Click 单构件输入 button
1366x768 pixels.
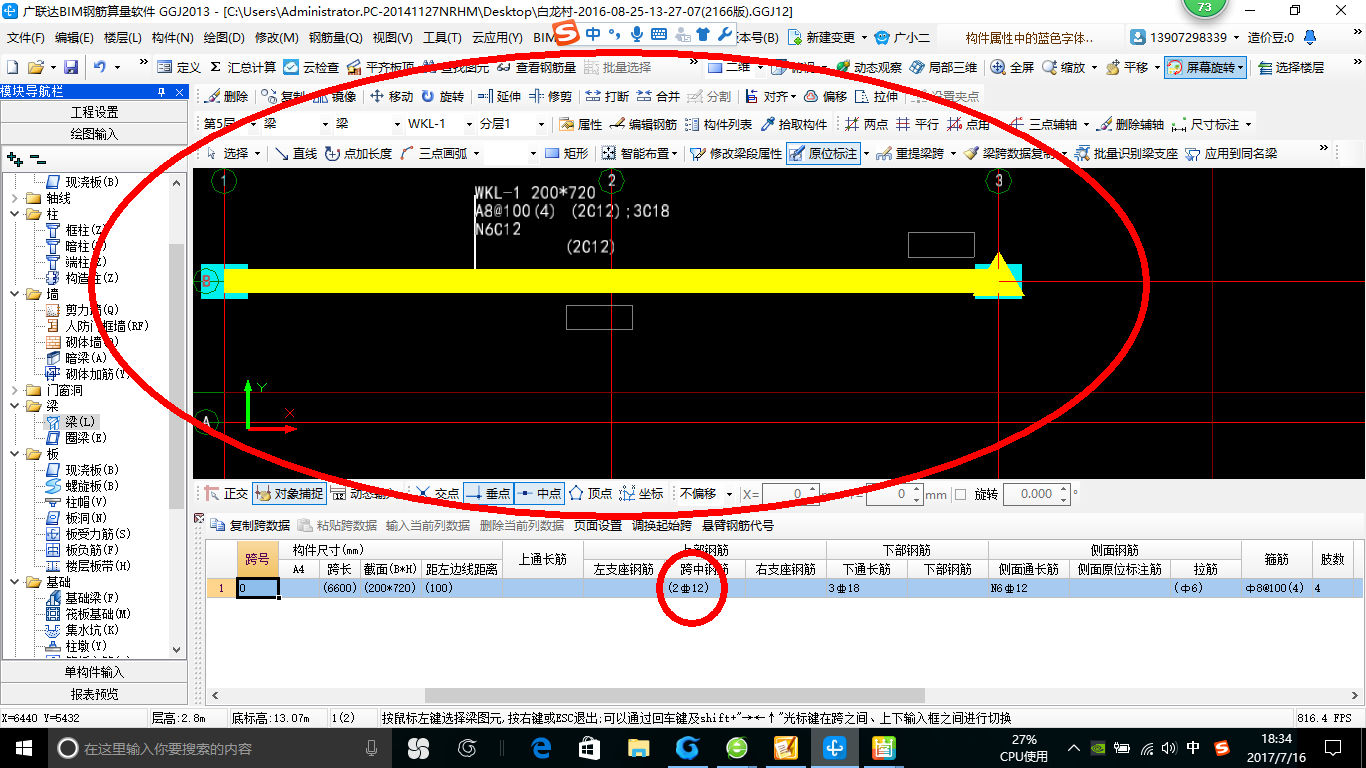(94, 672)
